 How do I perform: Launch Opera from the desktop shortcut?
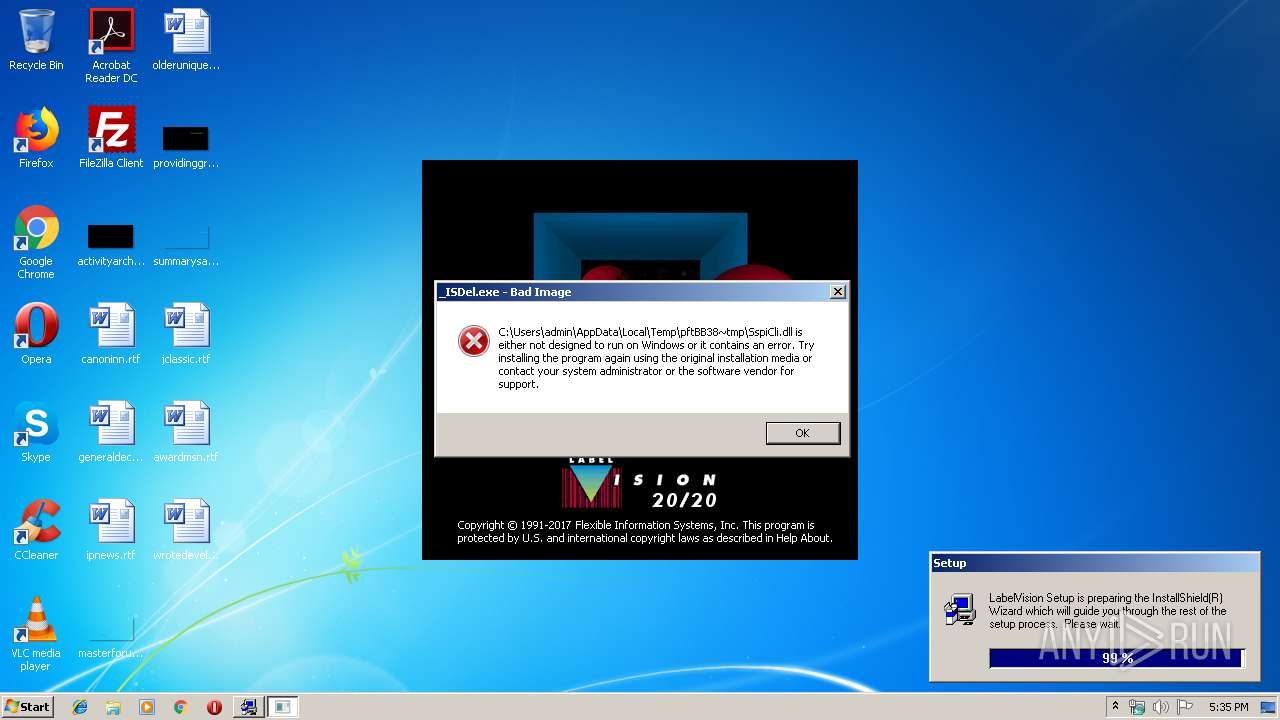[36, 334]
